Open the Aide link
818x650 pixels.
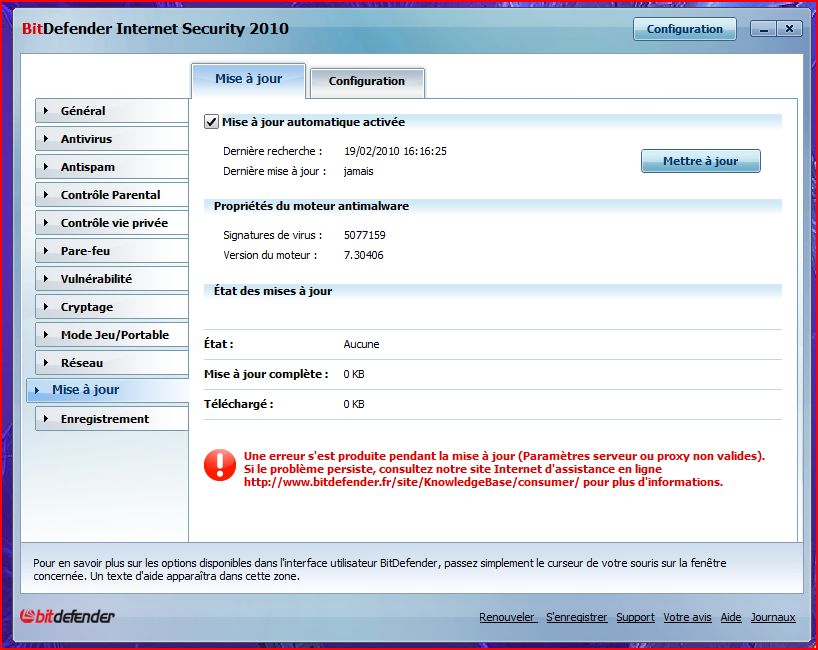point(731,617)
